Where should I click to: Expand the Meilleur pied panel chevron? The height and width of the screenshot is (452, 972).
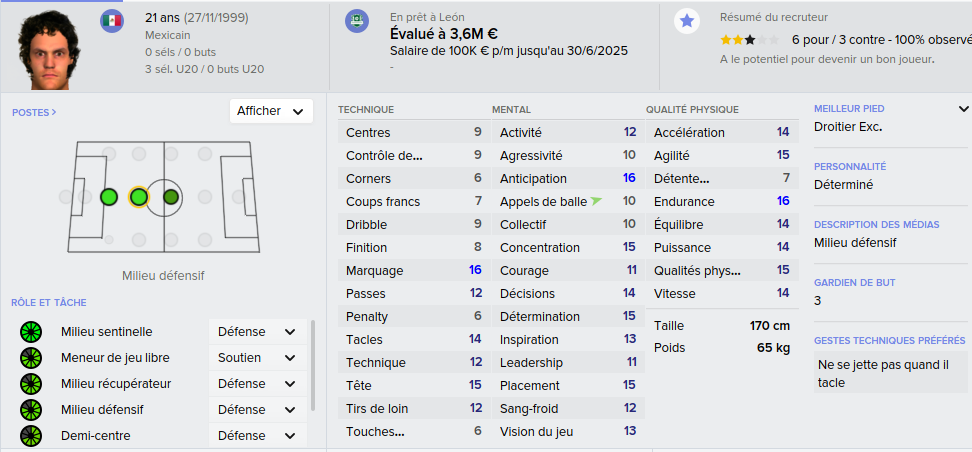pyautogui.click(x=963, y=109)
